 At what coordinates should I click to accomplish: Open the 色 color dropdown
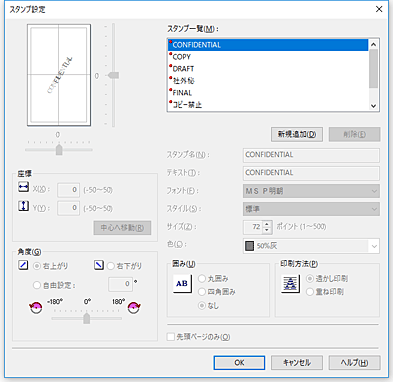311,246
